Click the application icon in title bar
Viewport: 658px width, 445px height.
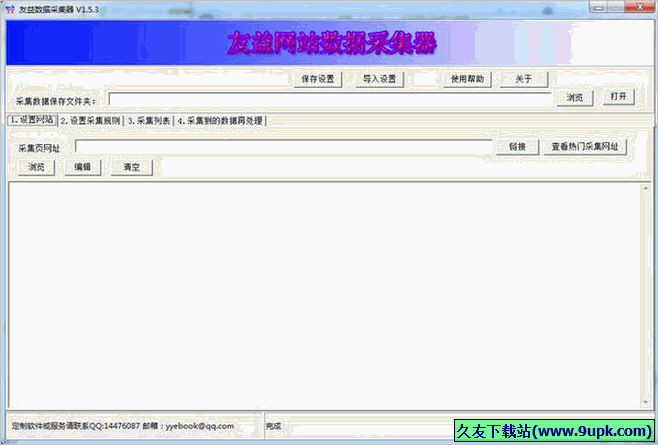(x=10, y=9)
